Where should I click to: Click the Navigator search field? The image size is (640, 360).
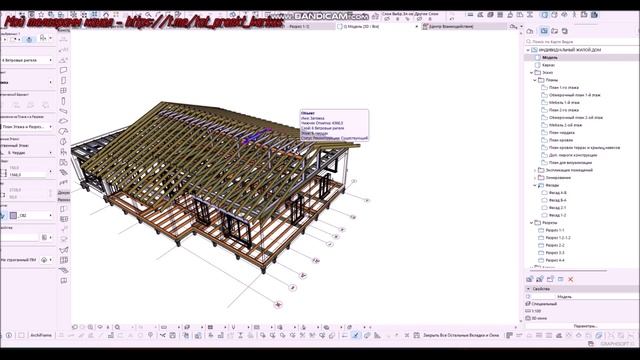(x=582, y=42)
